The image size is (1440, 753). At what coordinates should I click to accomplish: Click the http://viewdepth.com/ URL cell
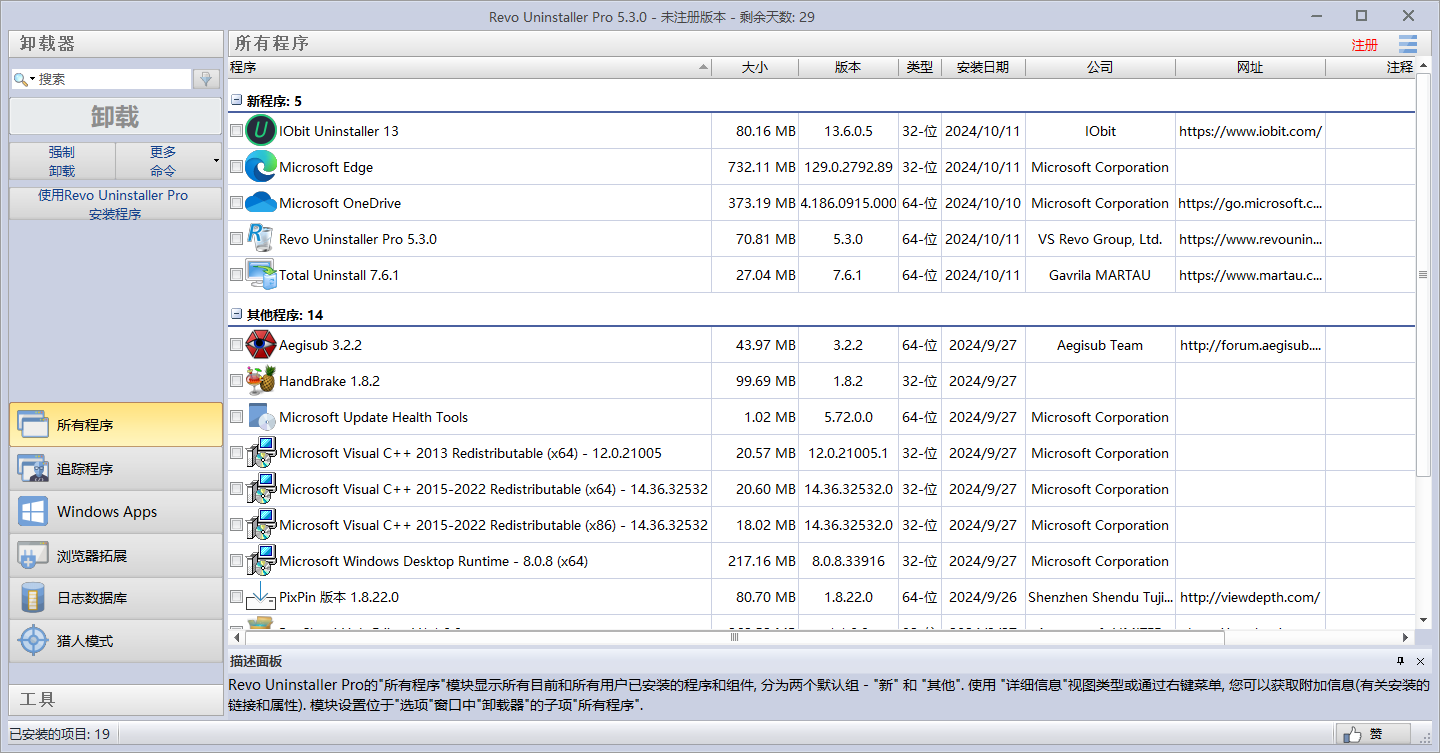[x=1250, y=597]
